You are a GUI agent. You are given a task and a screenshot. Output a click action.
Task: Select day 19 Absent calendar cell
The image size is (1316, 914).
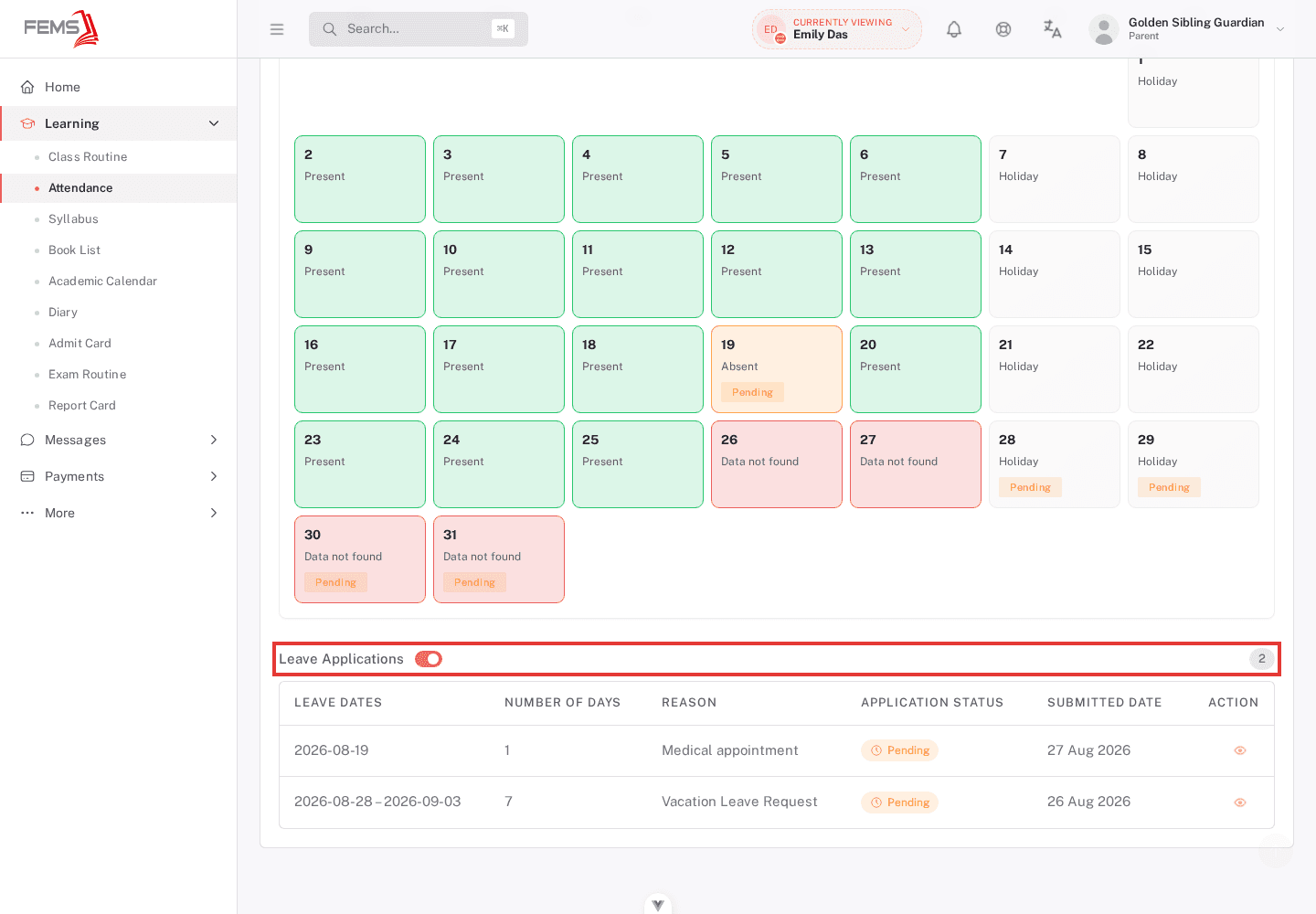777,369
